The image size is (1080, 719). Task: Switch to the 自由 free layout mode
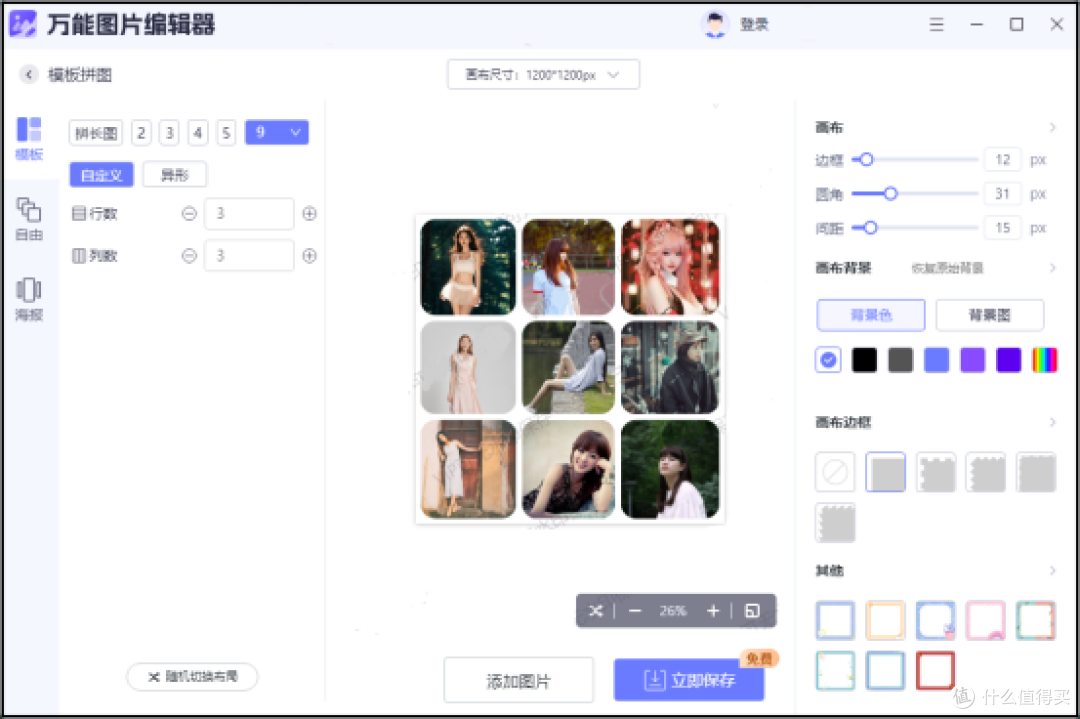(x=29, y=219)
